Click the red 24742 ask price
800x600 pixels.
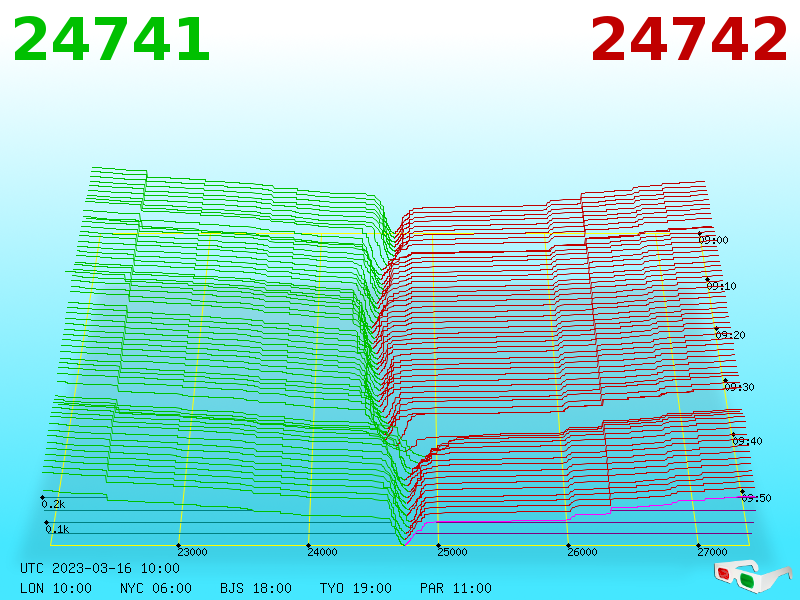[689, 39]
